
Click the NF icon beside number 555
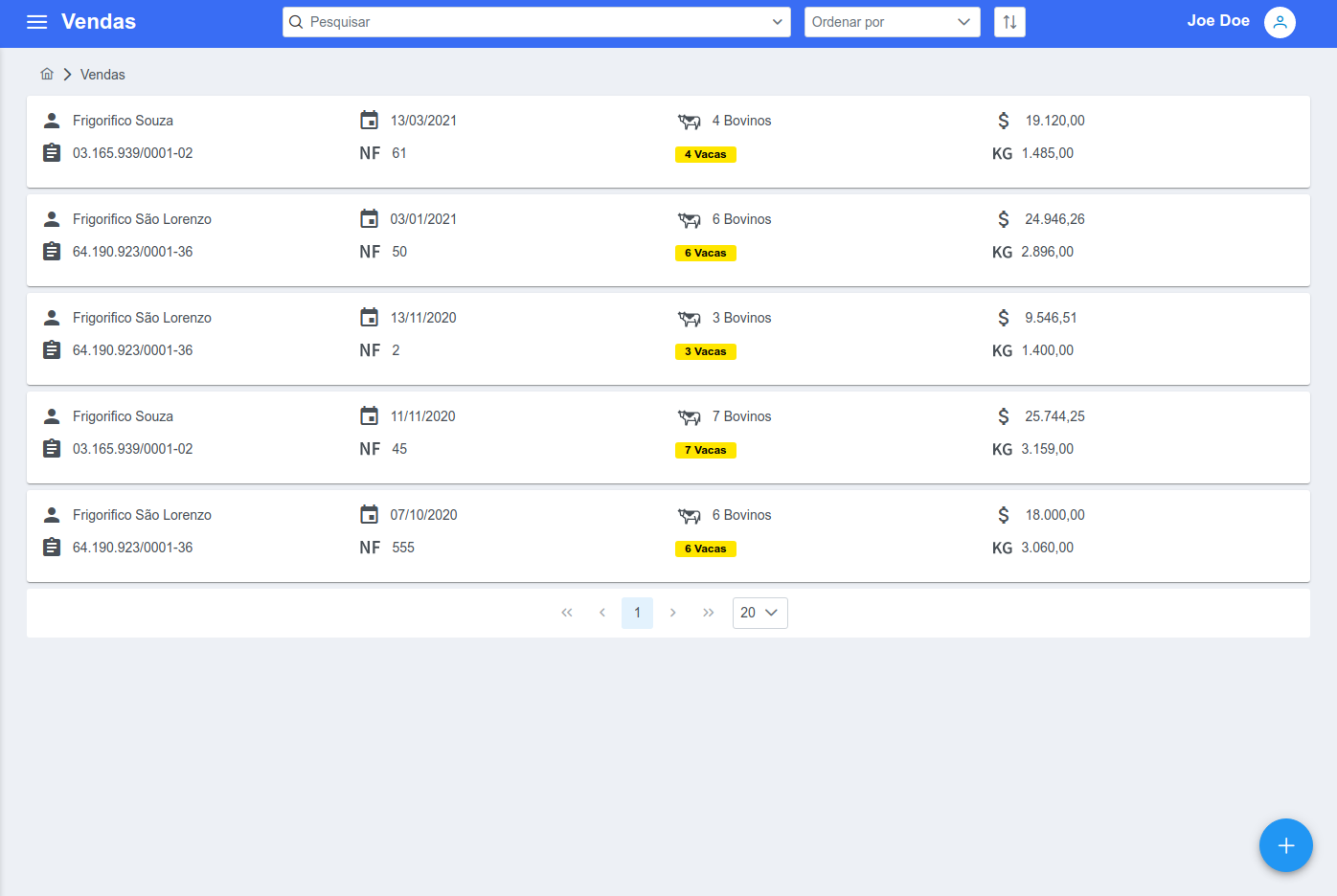tap(370, 548)
